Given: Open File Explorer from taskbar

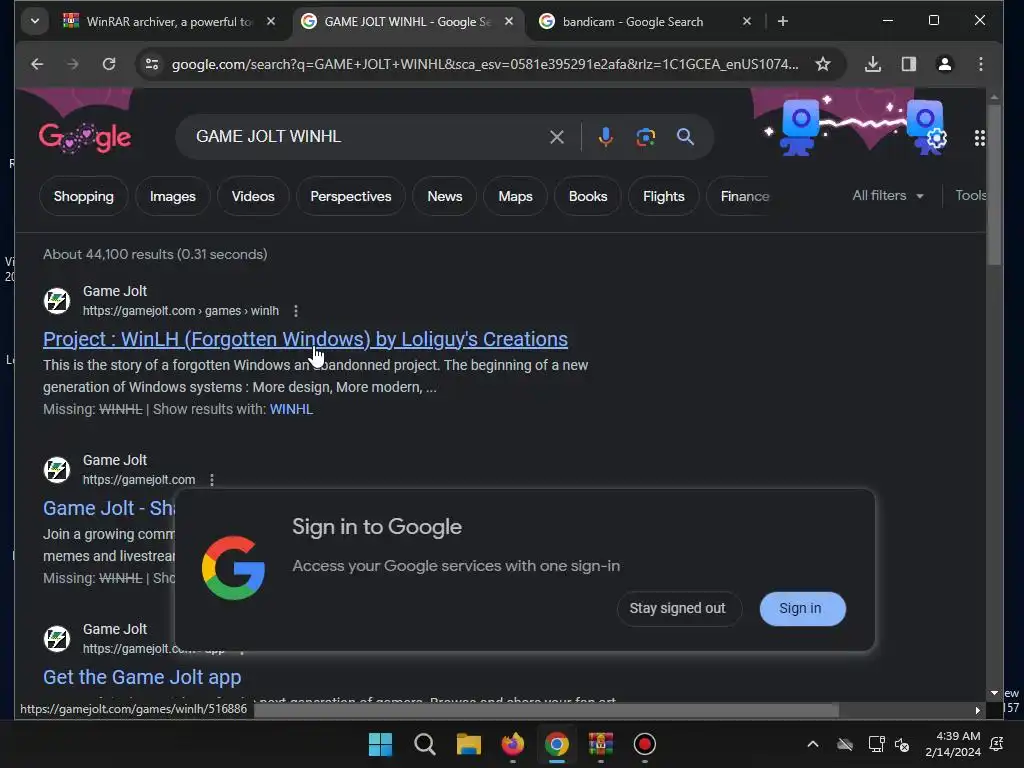Looking at the screenshot, I should pyautogui.click(x=468, y=744).
